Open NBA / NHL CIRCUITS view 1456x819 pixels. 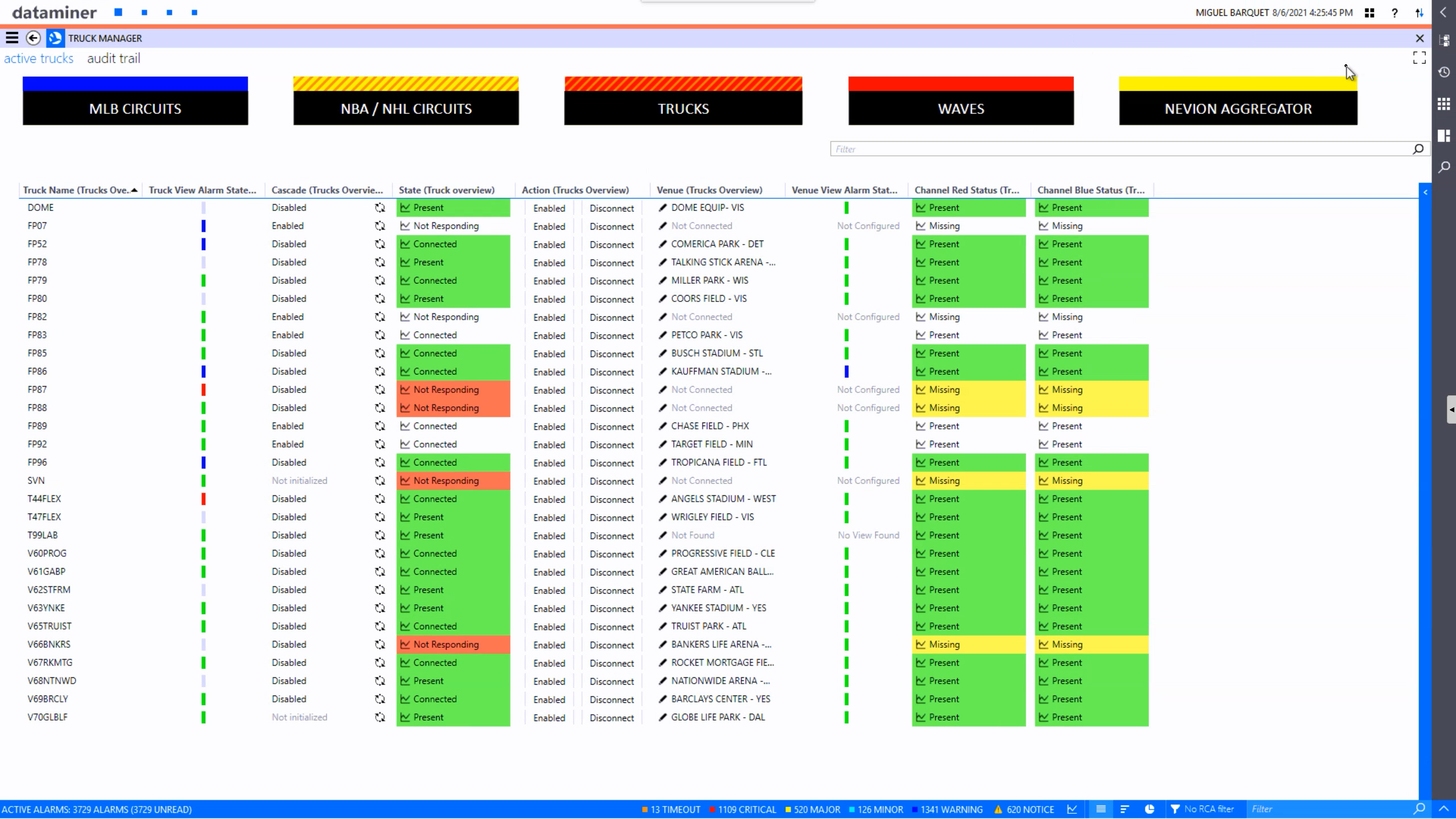click(406, 101)
